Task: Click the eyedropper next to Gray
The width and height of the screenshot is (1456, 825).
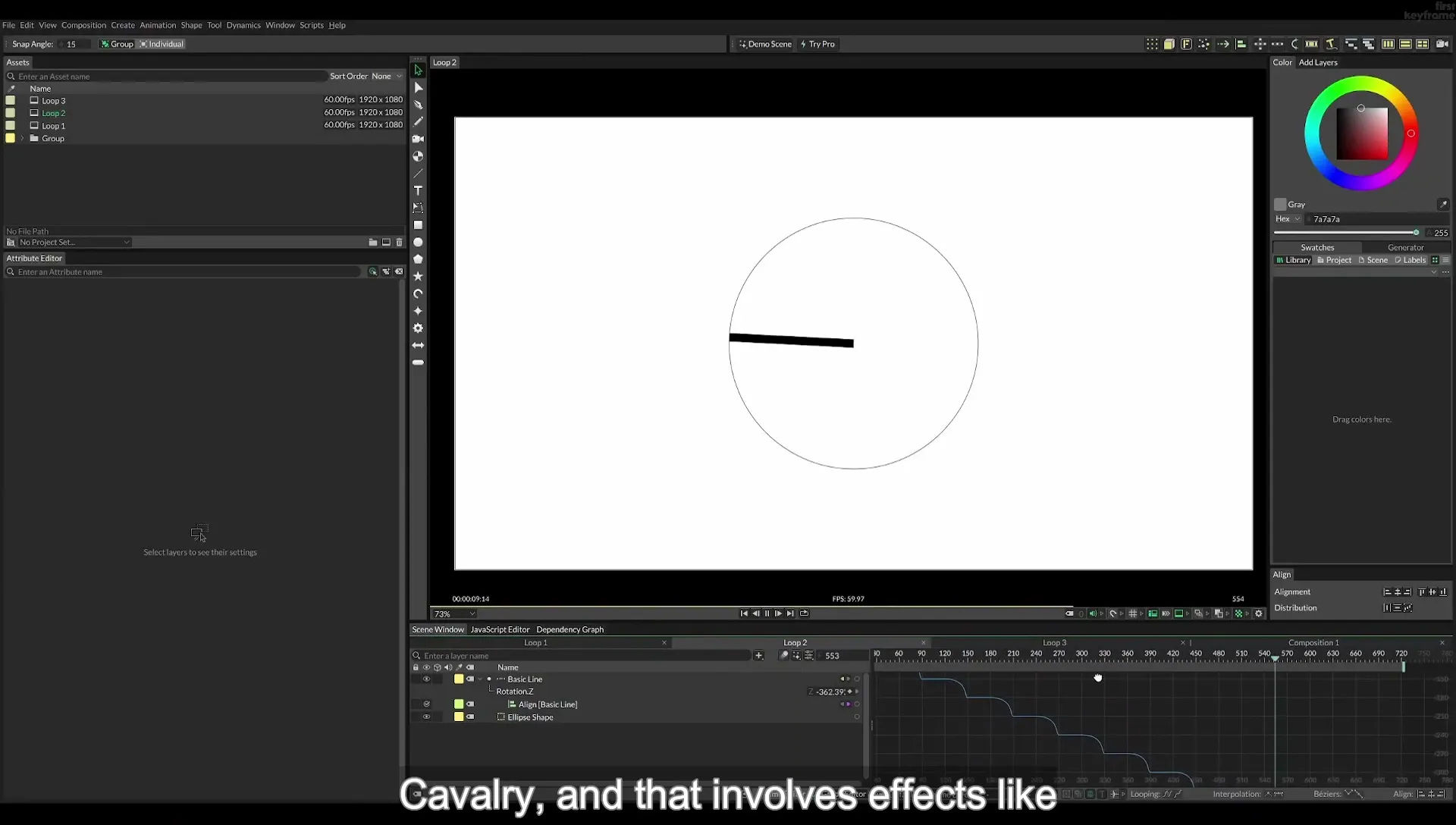Action: click(x=1443, y=204)
